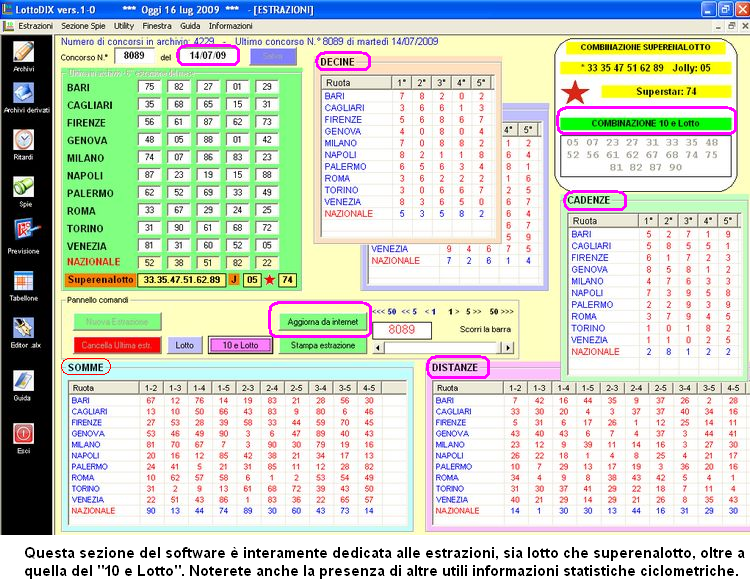This screenshot has width=750, height=581.
Task: Click the disabled Nuova Estrazione button
Action: pos(117,322)
